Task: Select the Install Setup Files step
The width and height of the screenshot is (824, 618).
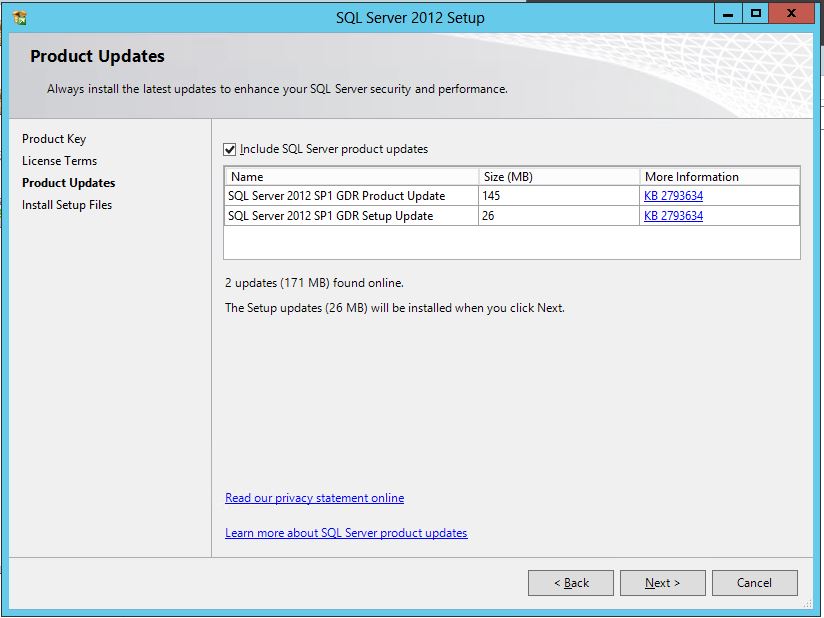Action: [x=67, y=205]
